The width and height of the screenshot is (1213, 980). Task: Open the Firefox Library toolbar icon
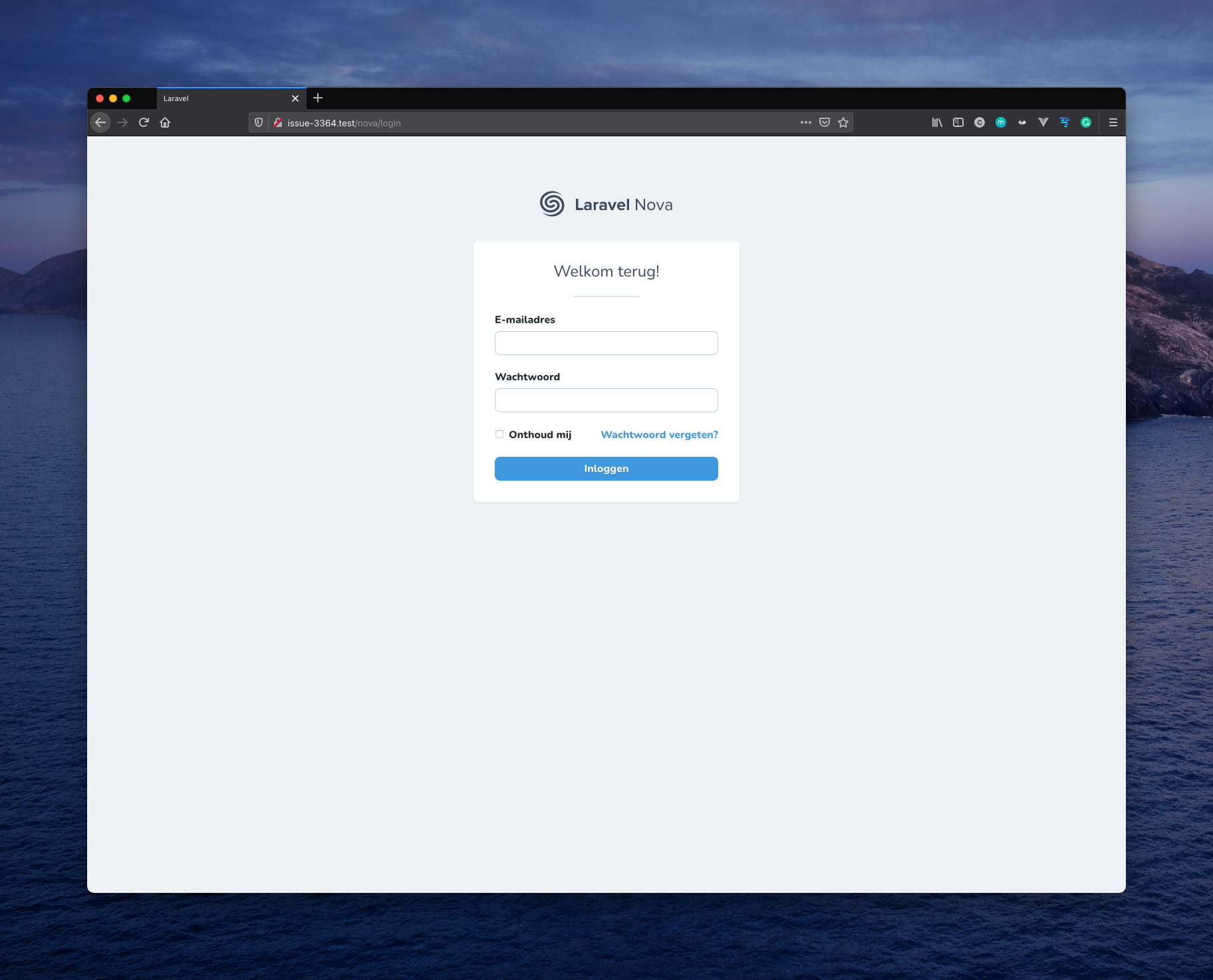pyautogui.click(x=937, y=122)
